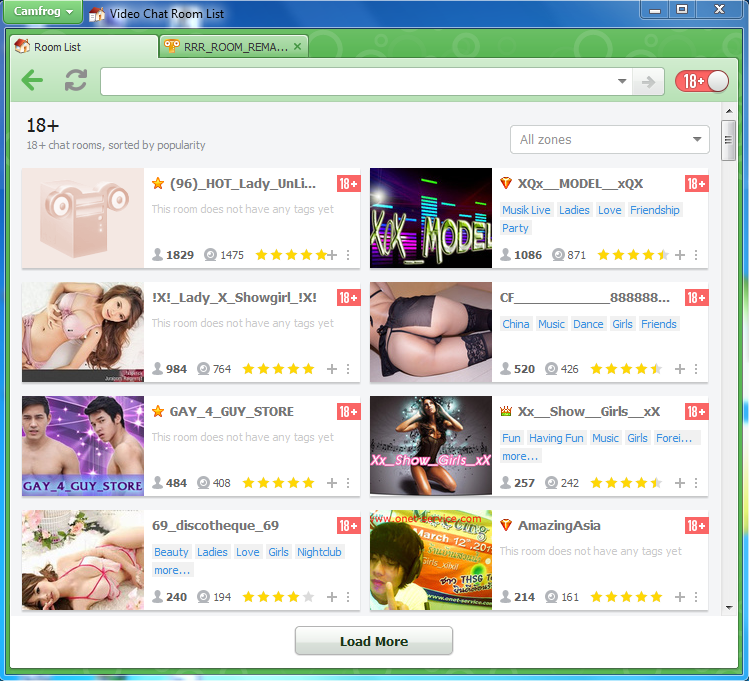Expand more tags for 69_discotheque_69
This screenshot has height=681, width=749.
click(172, 570)
